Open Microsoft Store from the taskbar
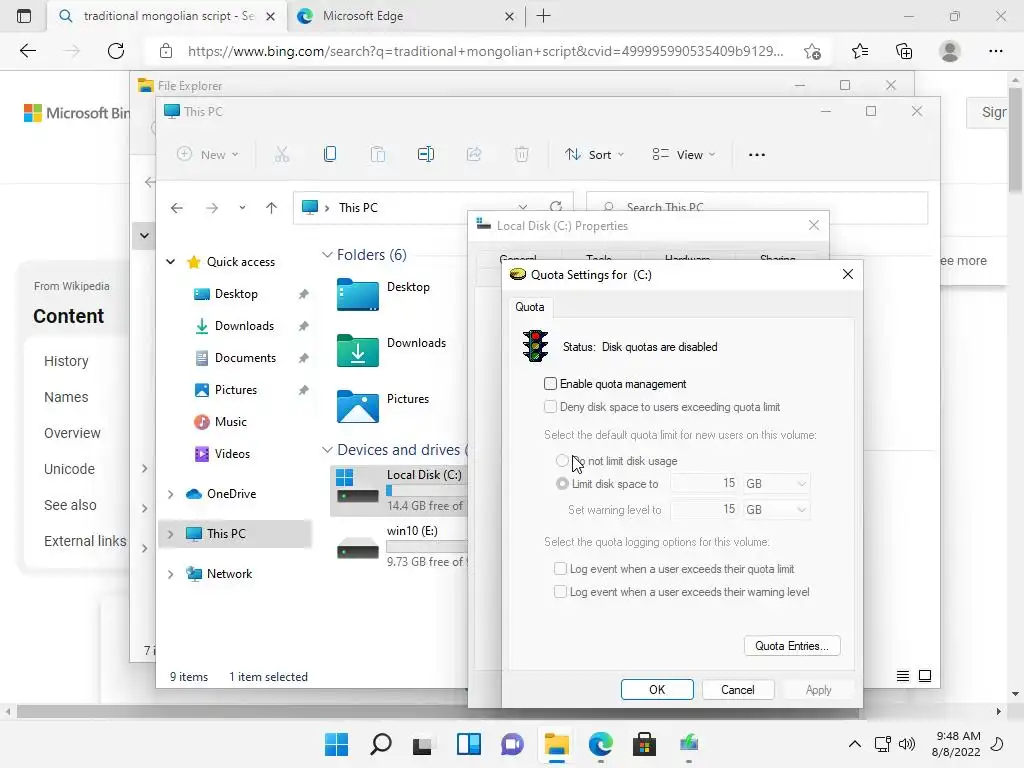Image resolution: width=1024 pixels, height=768 pixels. tap(644, 744)
